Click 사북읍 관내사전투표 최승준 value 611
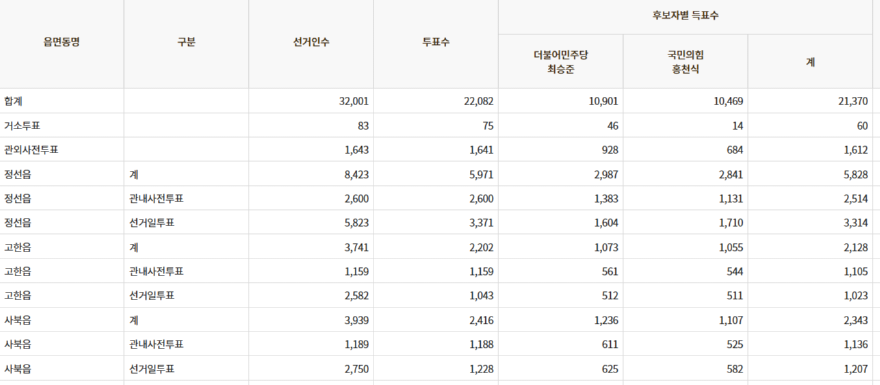This screenshot has height=385, width=880. [609, 345]
